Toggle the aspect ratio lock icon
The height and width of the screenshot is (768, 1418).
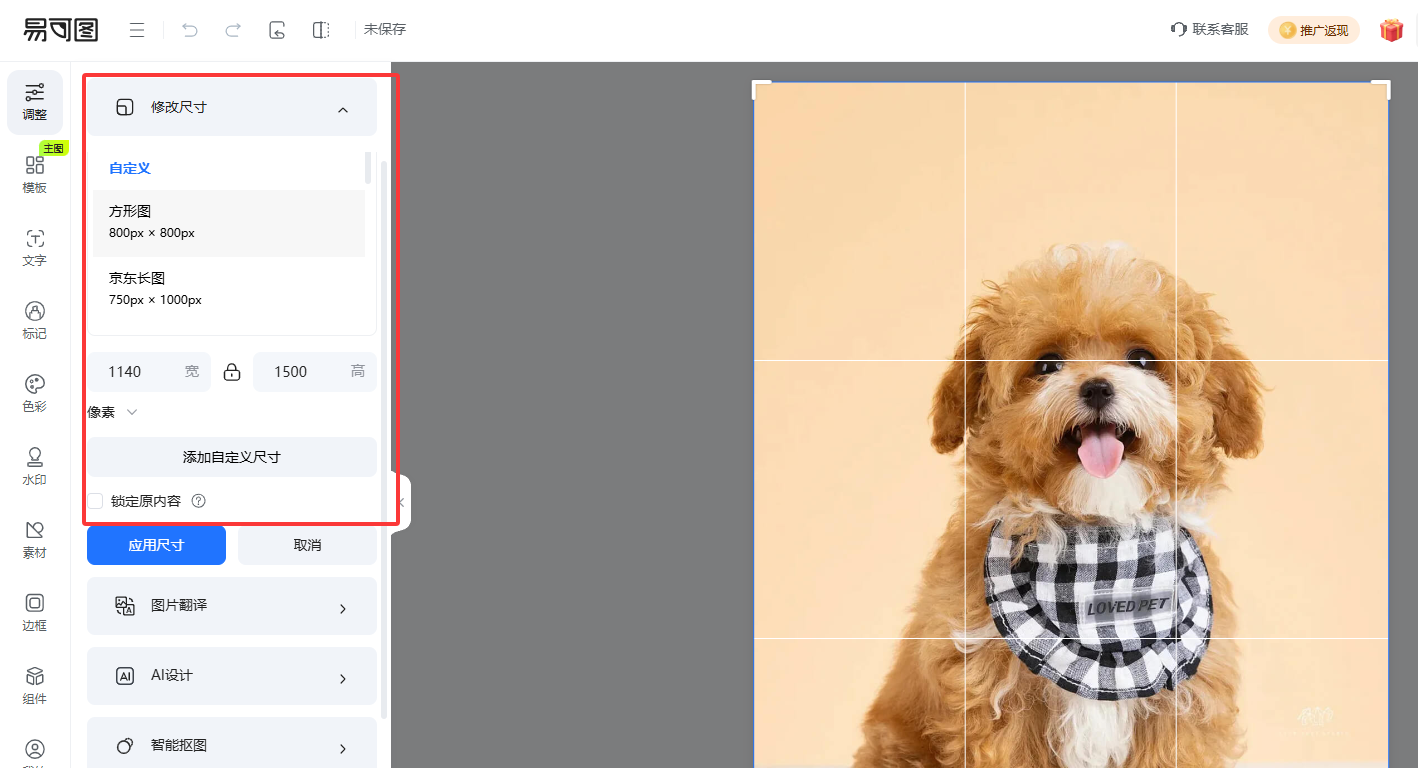(232, 372)
